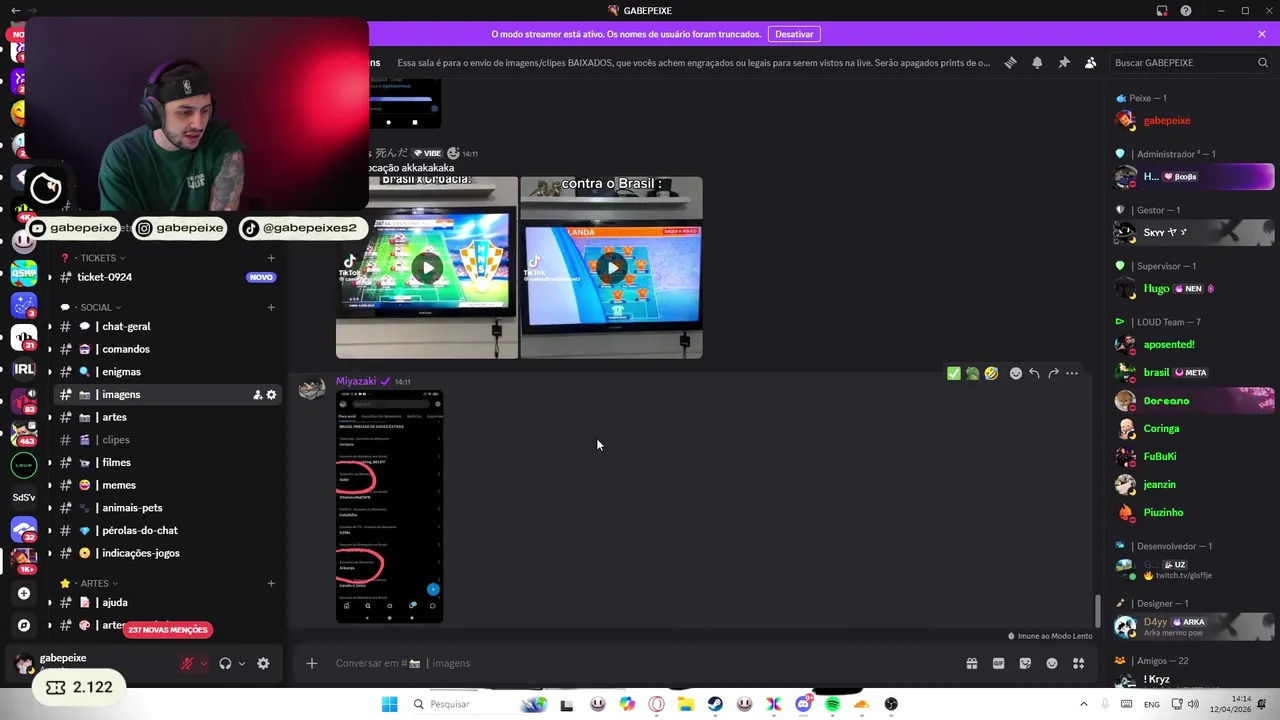Open the apps launcher icon
The image size is (1280, 720).
tap(1079, 663)
